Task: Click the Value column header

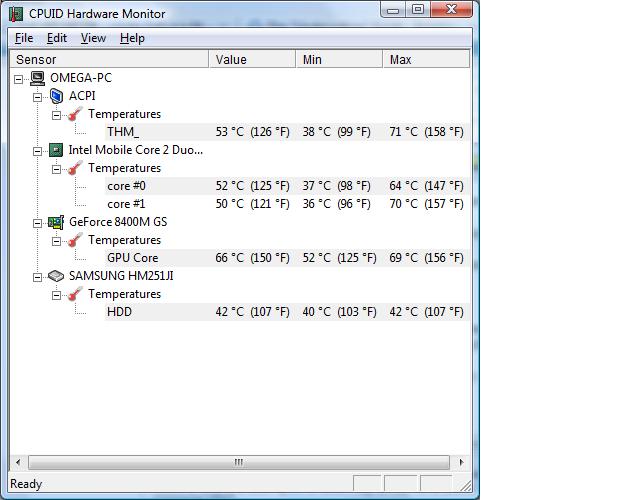Action: tap(252, 60)
